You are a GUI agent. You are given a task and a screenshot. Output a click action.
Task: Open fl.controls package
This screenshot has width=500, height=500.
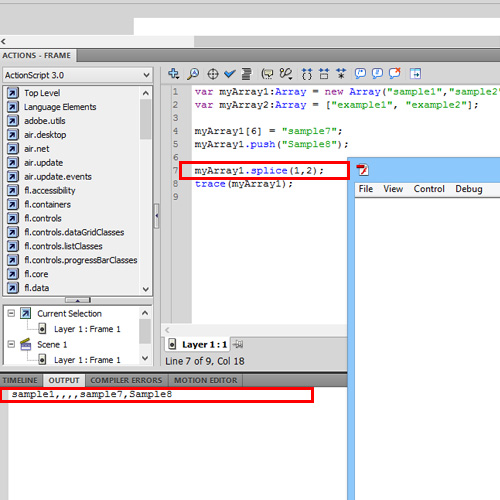pos(43,218)
